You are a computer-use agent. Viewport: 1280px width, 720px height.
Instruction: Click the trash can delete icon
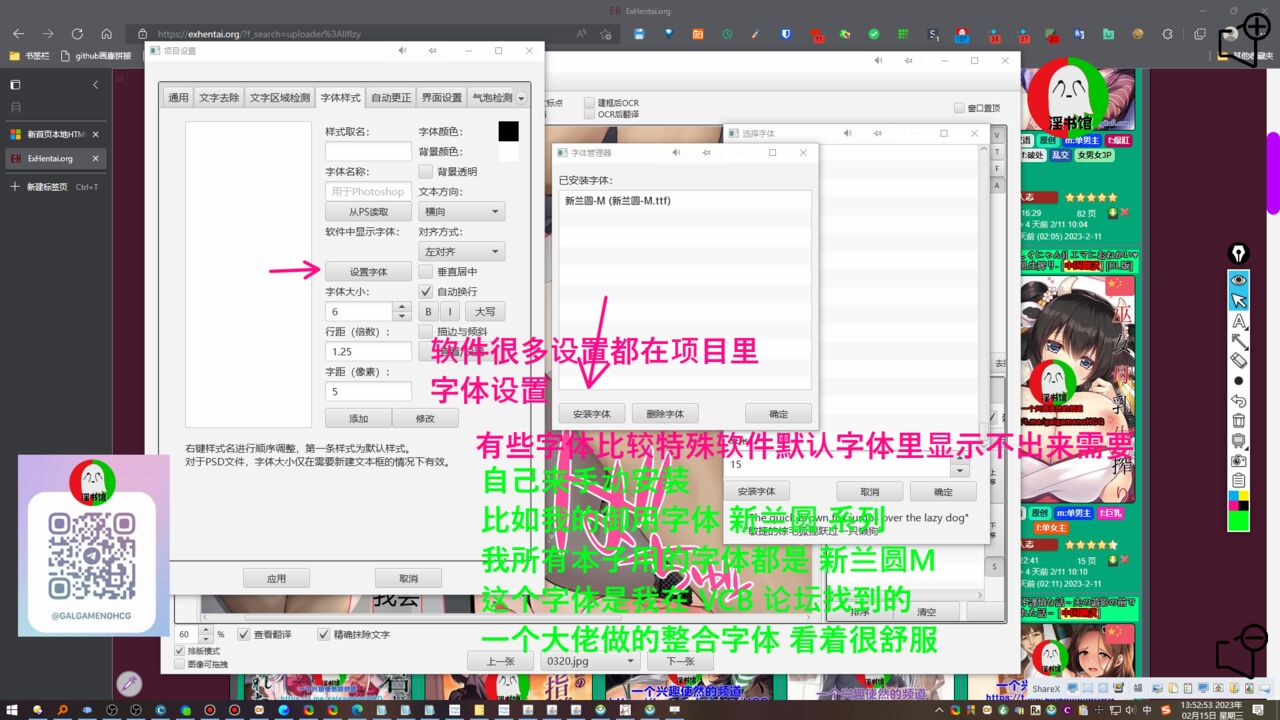pos(1239,420)
